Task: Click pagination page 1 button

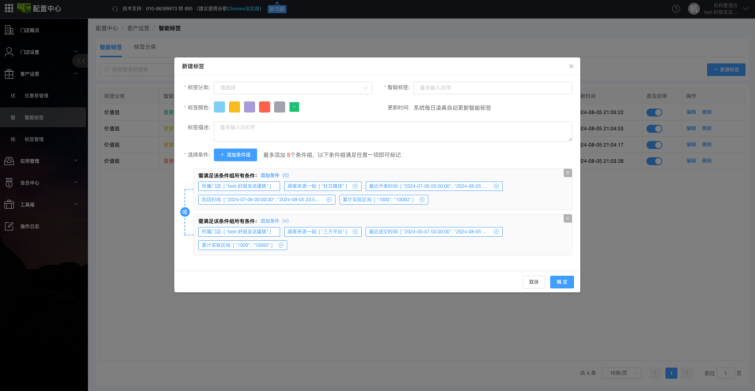Action: click(x=671, y=373)
